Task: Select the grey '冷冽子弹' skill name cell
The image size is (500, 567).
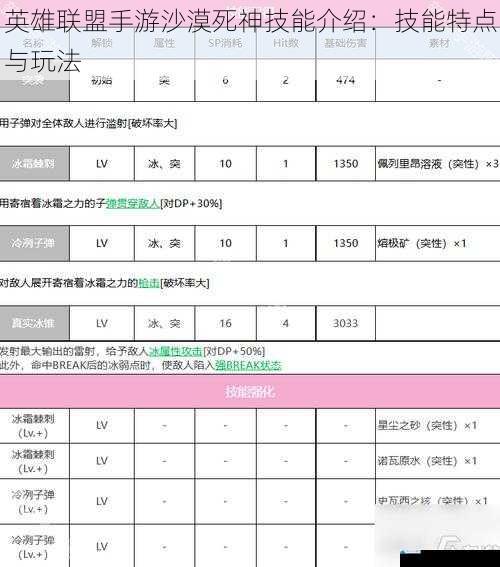Action: (x=34, y=243)
